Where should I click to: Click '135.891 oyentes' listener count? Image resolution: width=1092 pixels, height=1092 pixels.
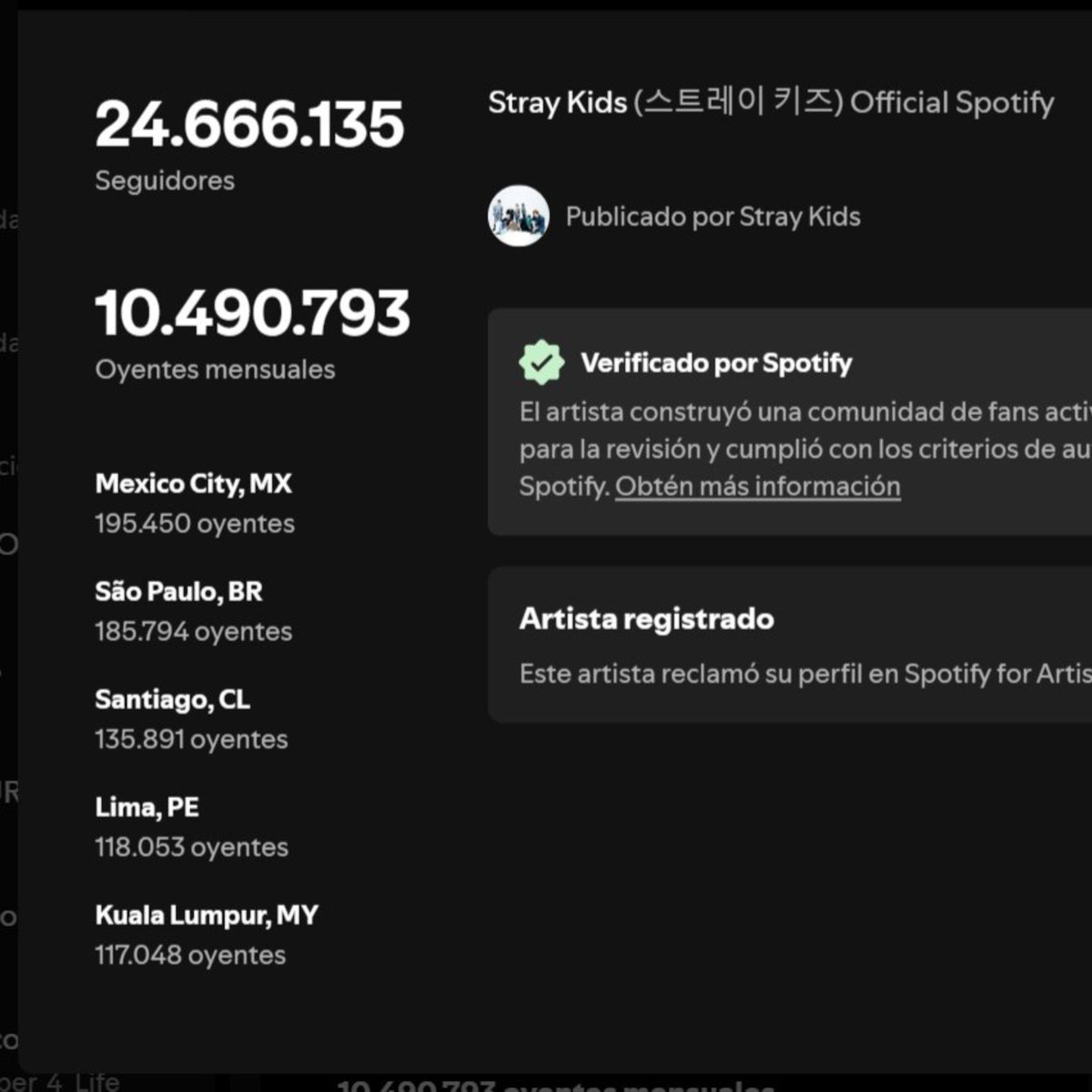click(x=192, y=739)
